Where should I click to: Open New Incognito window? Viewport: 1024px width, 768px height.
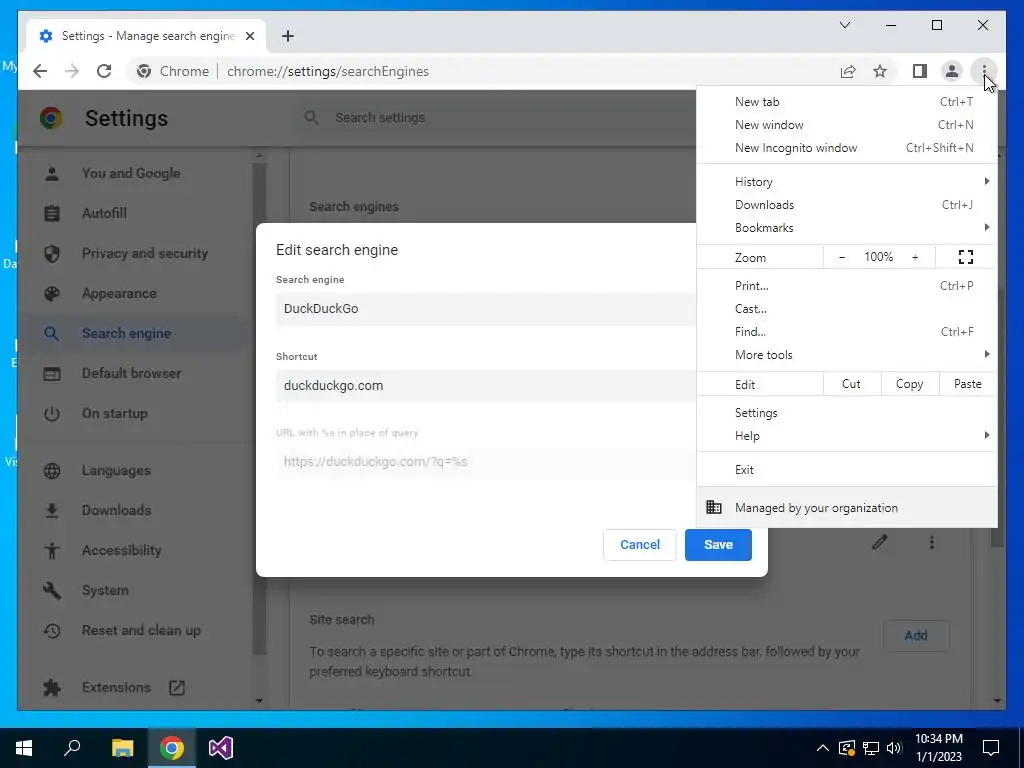pos(847,148)
